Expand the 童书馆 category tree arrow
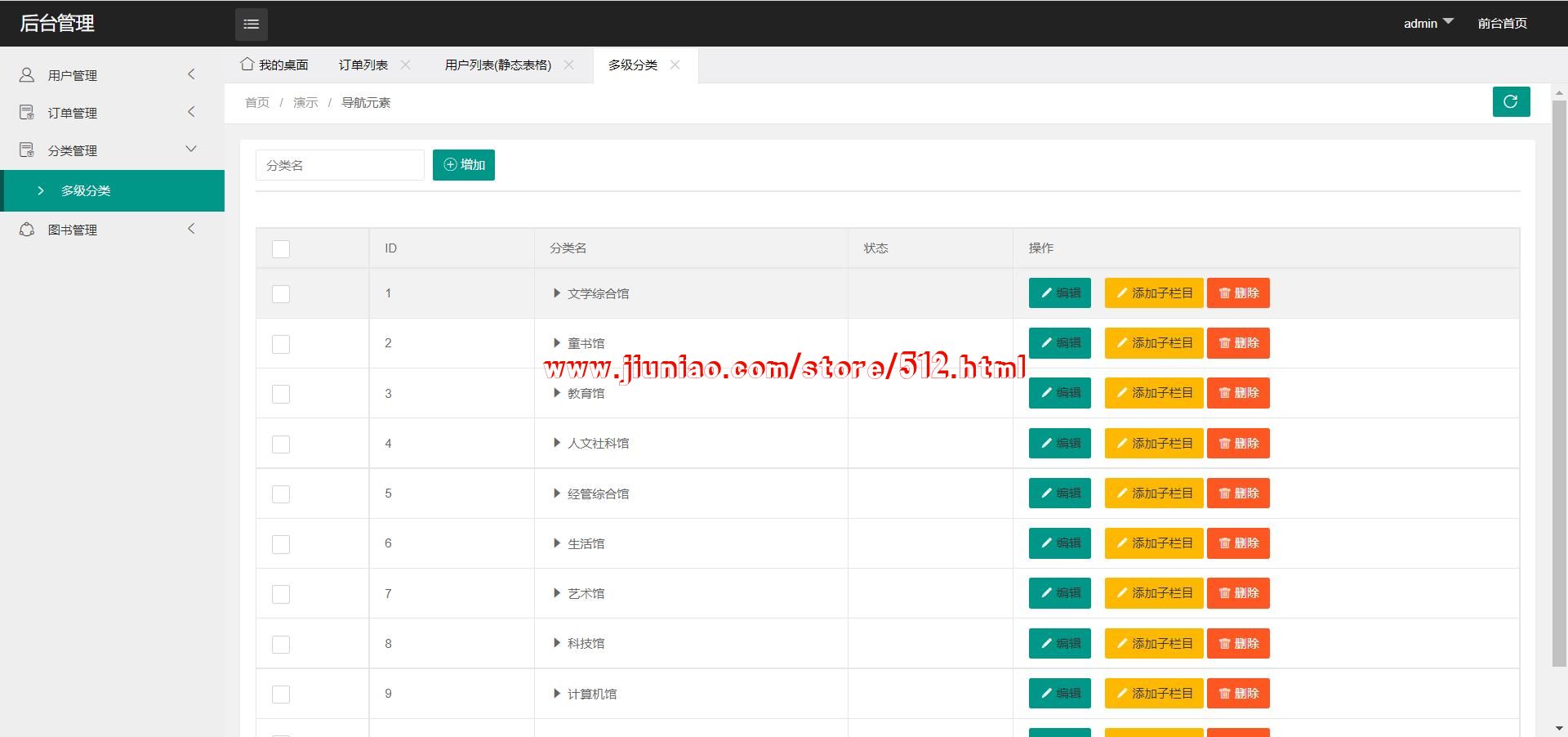Viewport: 1568px width, 737px height. click(x=556, y=343)
